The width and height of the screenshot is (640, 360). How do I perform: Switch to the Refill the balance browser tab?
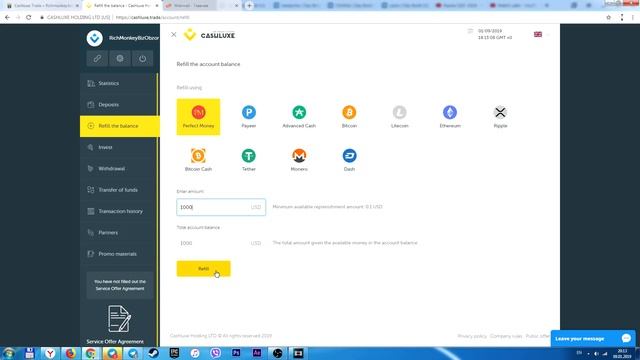pyautogui.click(x=122, y=6)
